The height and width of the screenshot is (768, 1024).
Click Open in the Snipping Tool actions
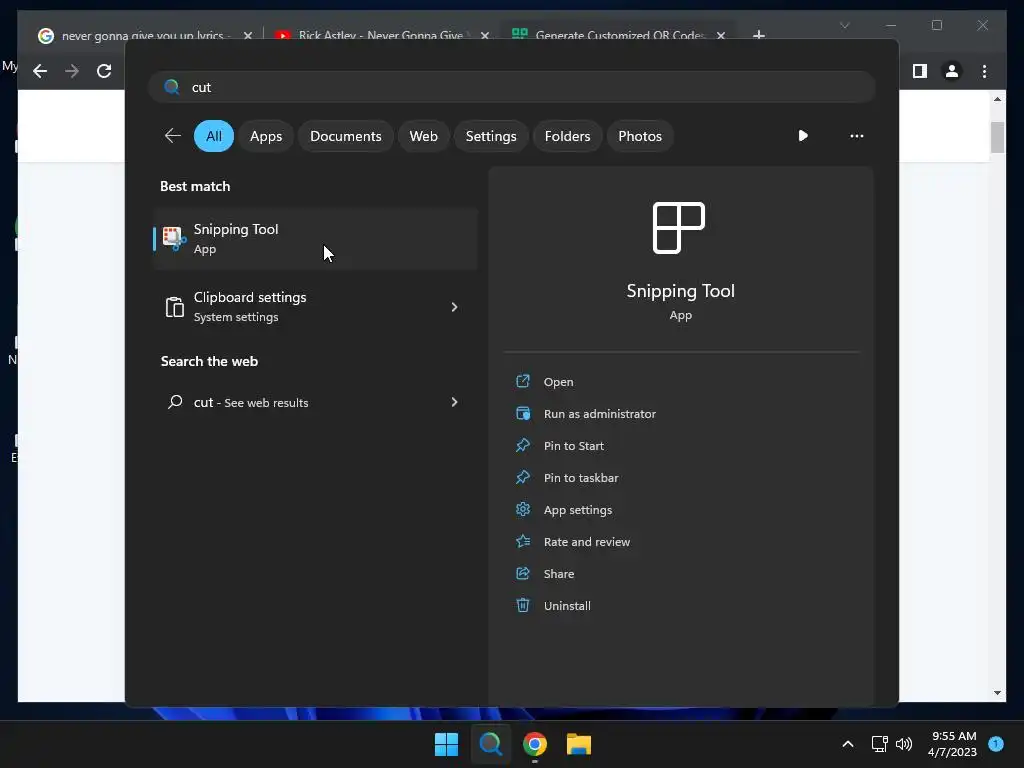[x=558, y=382]
